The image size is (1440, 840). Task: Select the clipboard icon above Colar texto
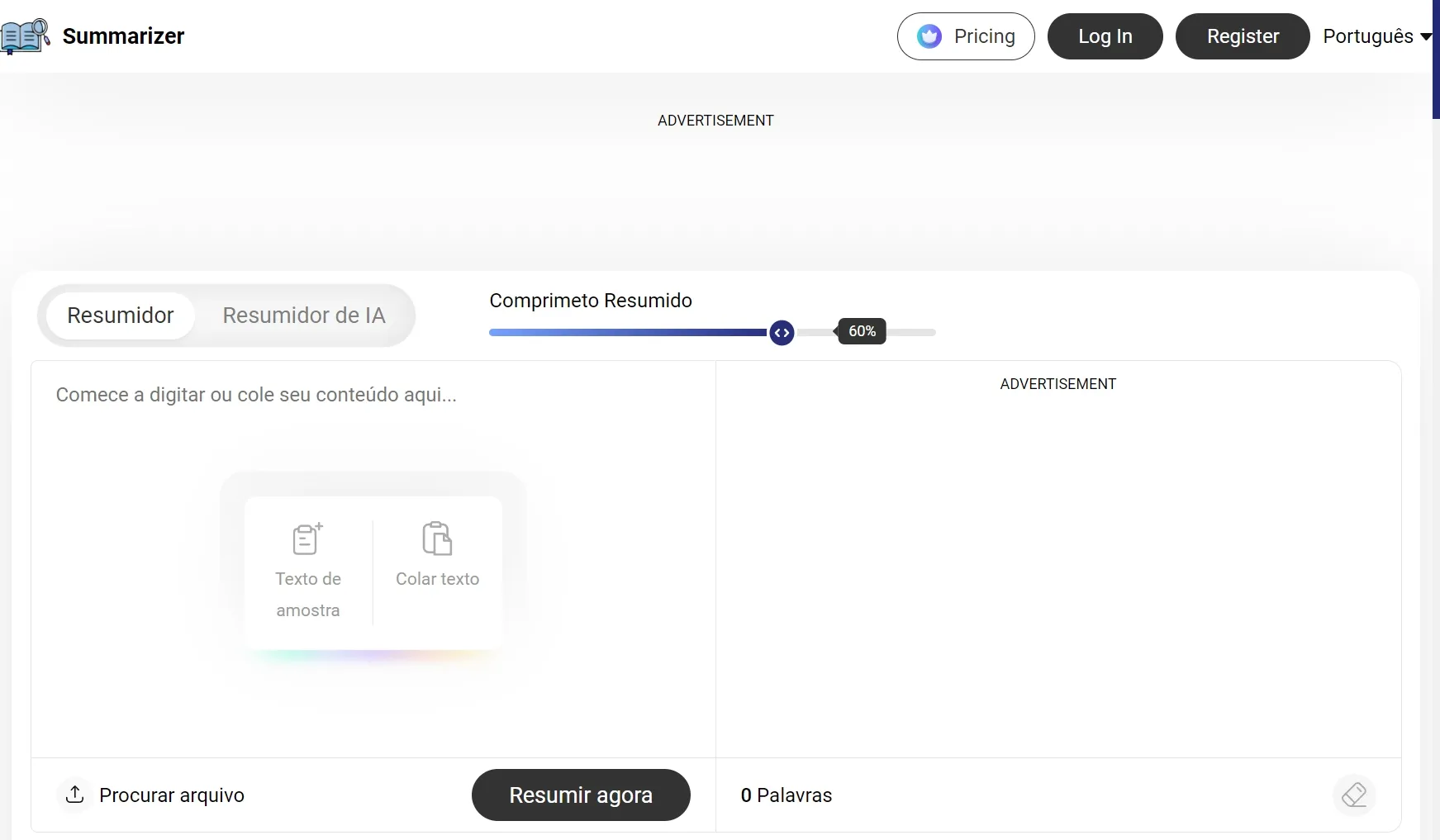pyautogui.click(x=437, y=538)
